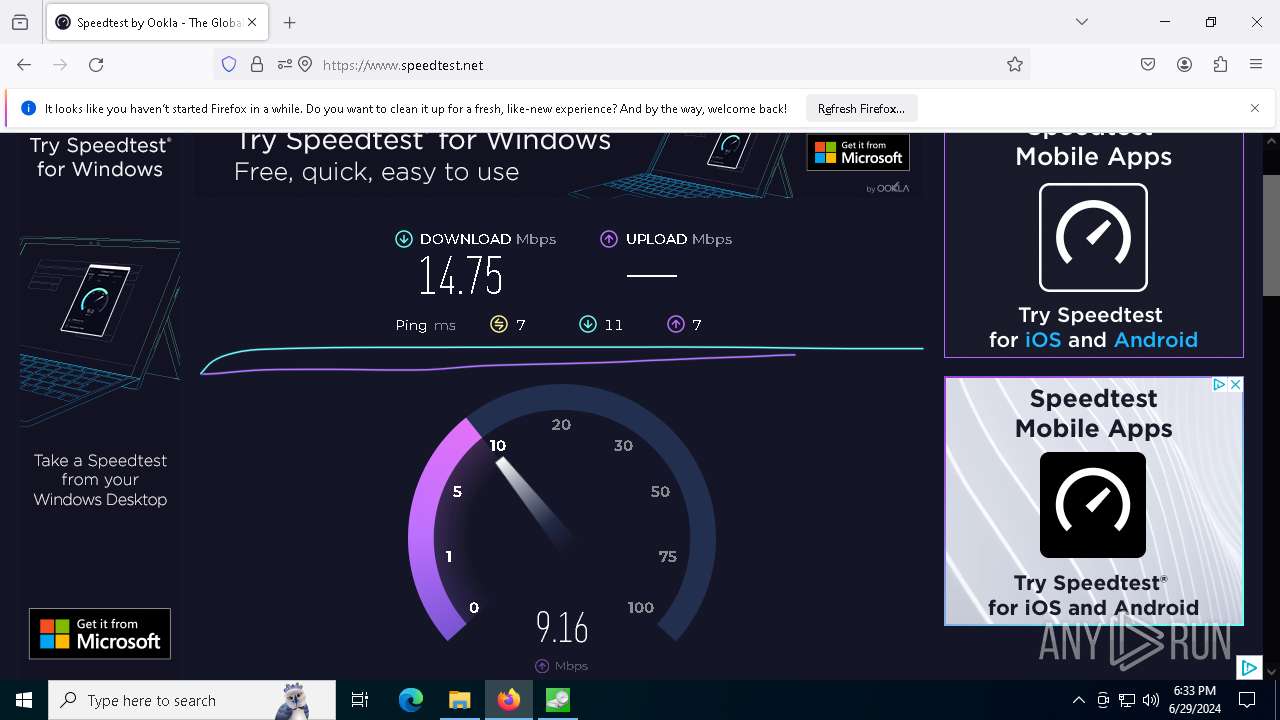Click Get it from Microsoft banner badge
This screenshot has width=1280, height=720.
(858, 152)
